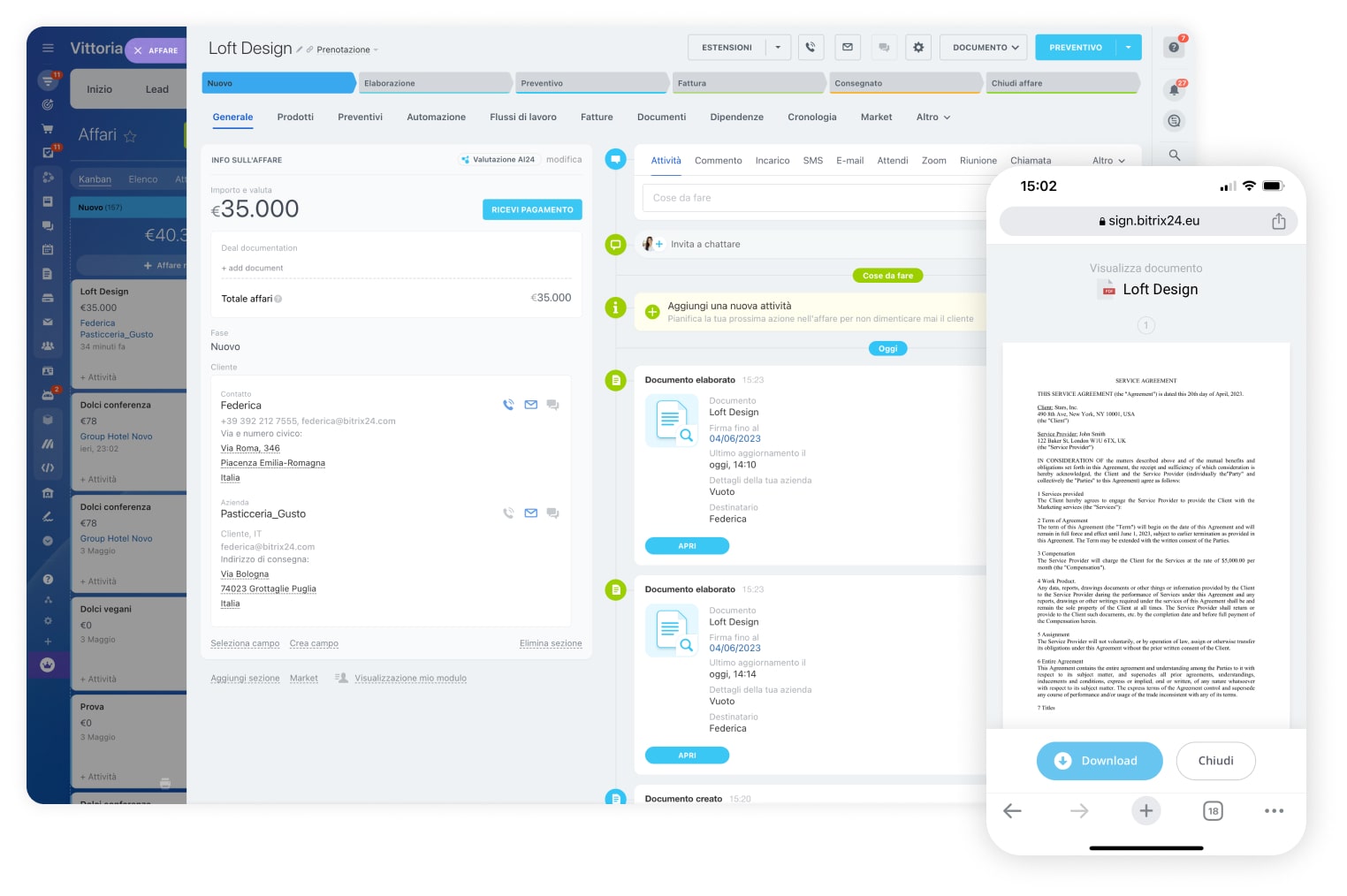This screenshot has height=896, width=1347.
Task: Click the 'Cose da fare' input field
Action: point(813,198)
